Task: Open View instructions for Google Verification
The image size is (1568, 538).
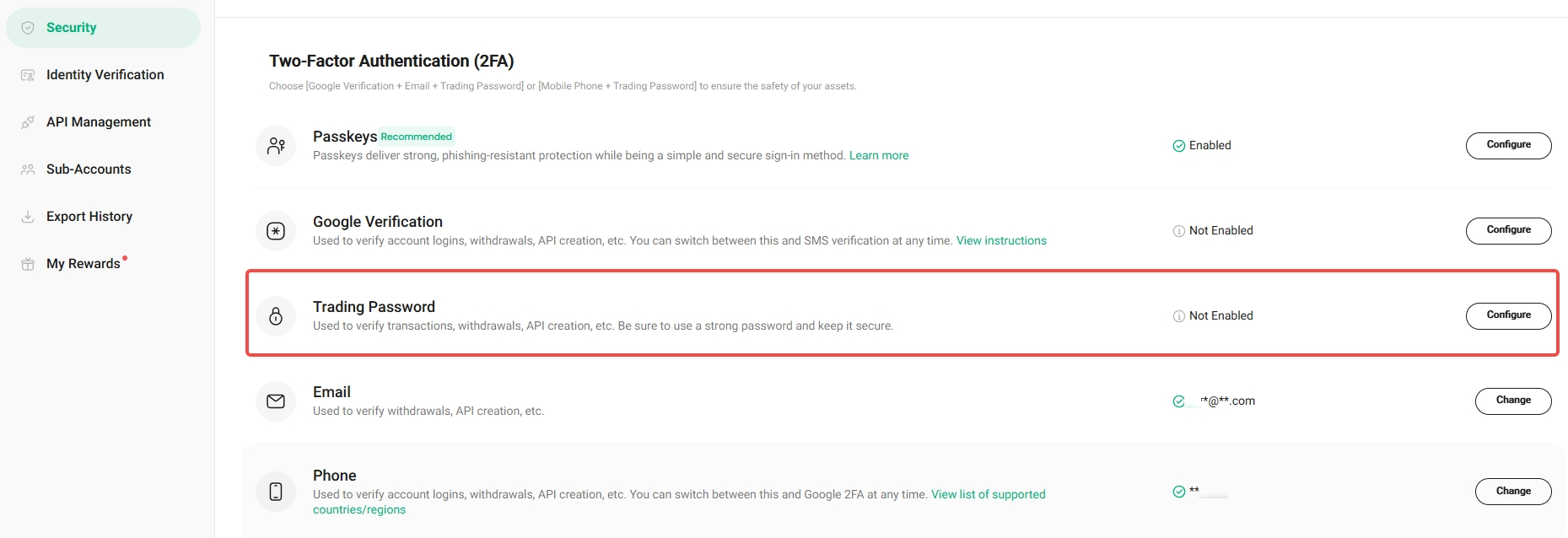Action: coord(1000,241)
